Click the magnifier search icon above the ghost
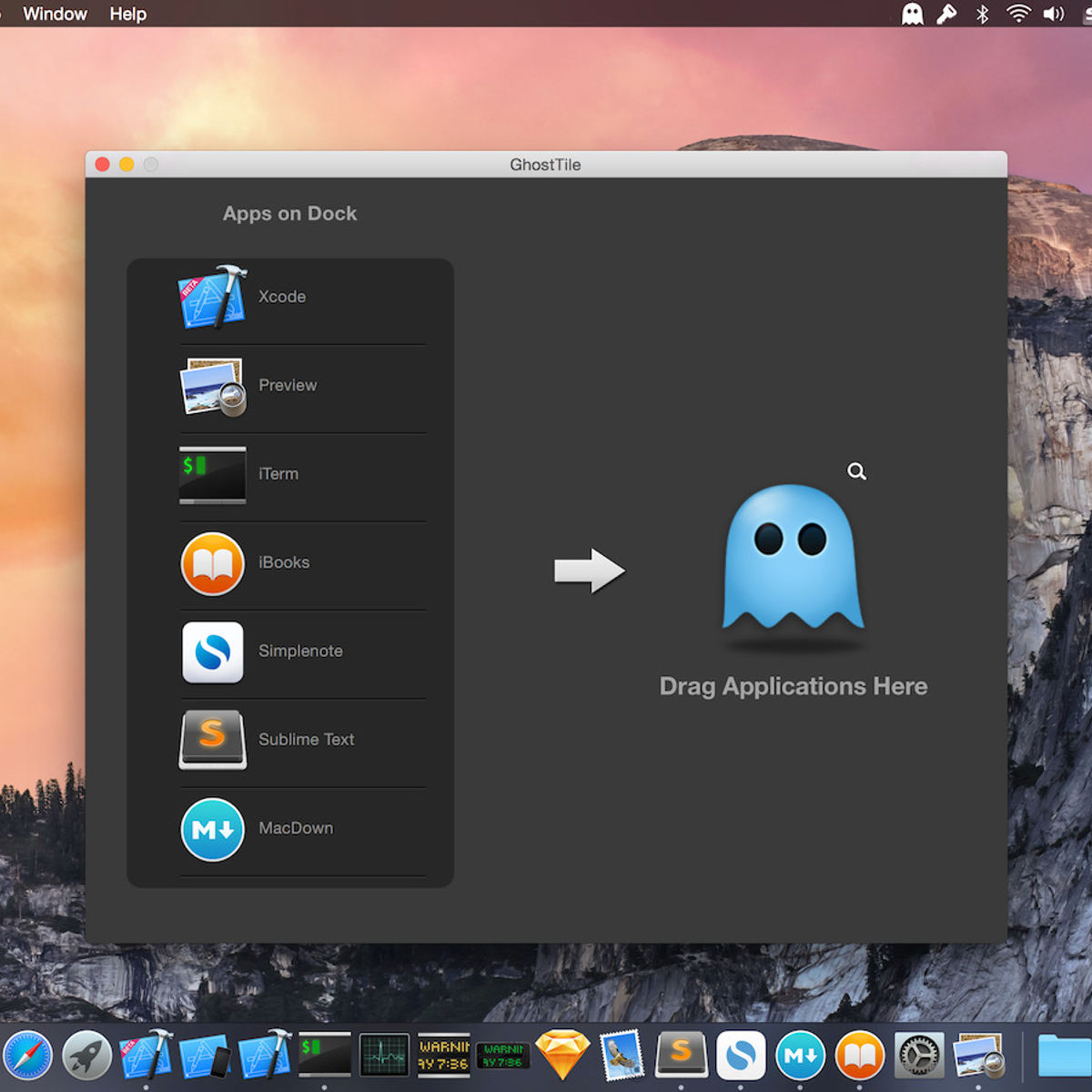 [856, 471]
